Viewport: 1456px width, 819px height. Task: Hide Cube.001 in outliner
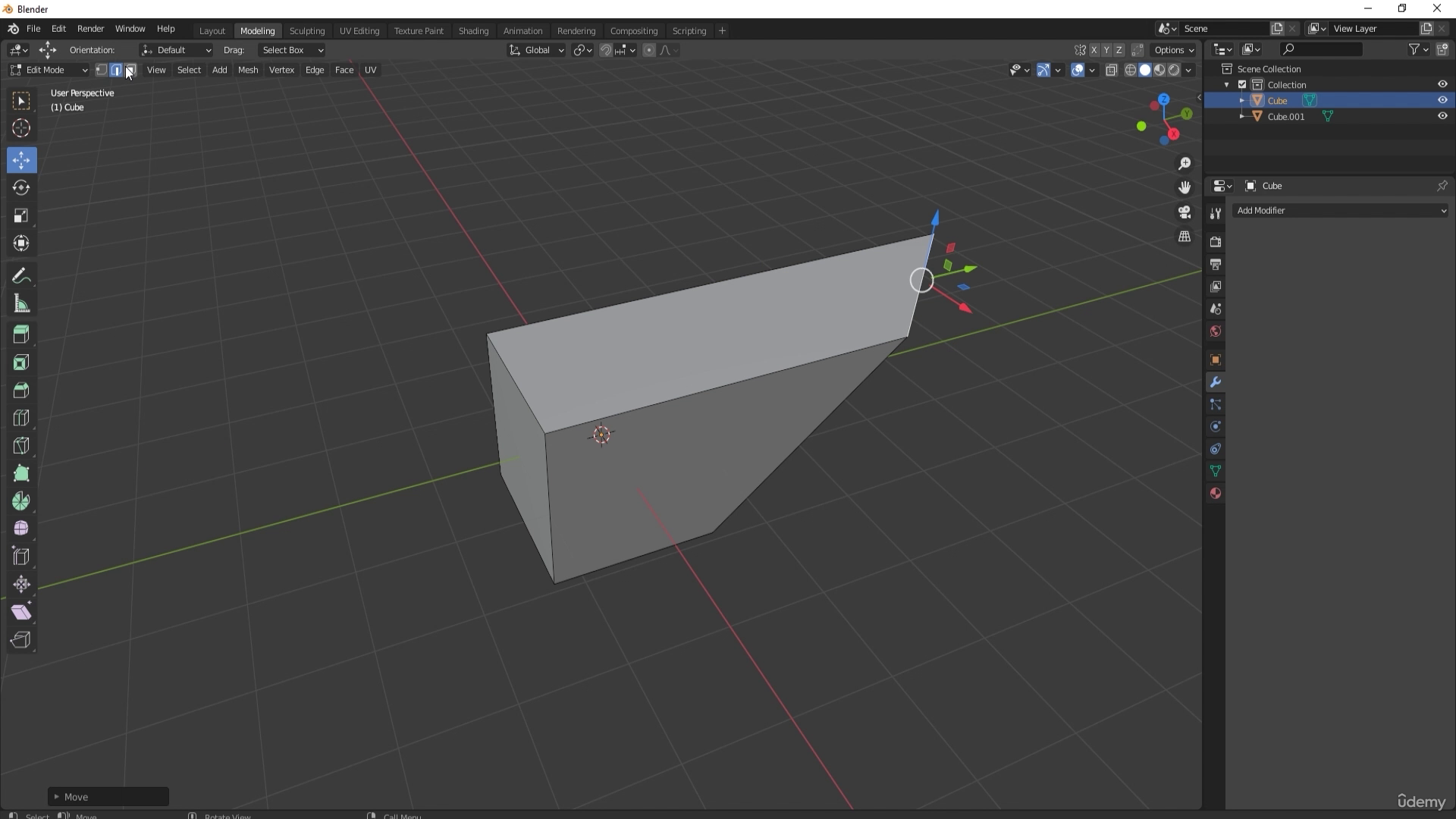click(1442, 116)
